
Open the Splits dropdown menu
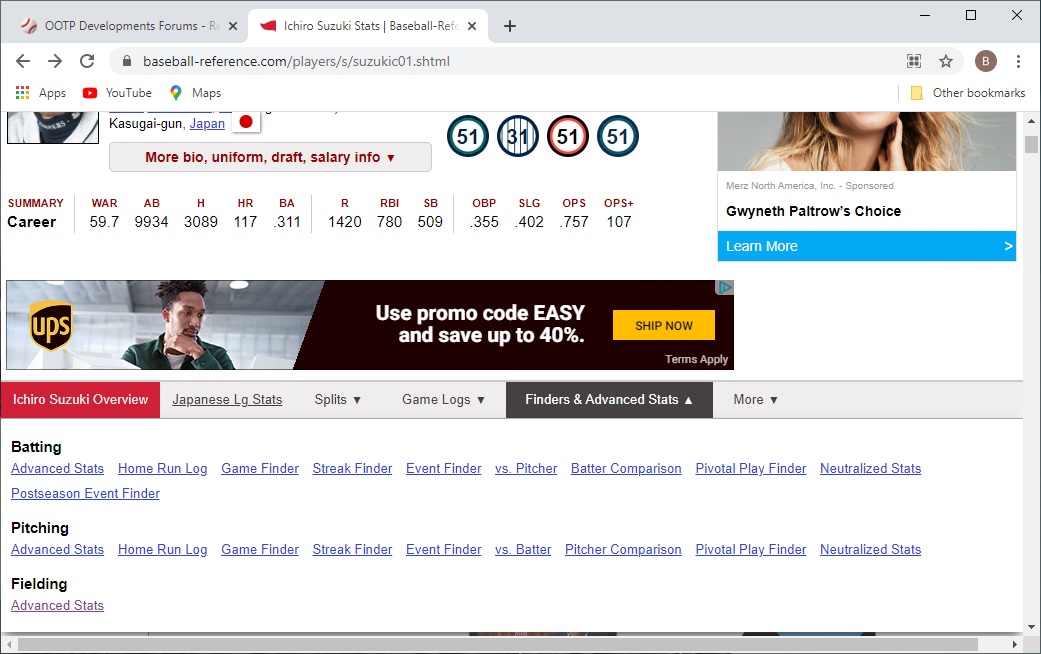point(337,400)
